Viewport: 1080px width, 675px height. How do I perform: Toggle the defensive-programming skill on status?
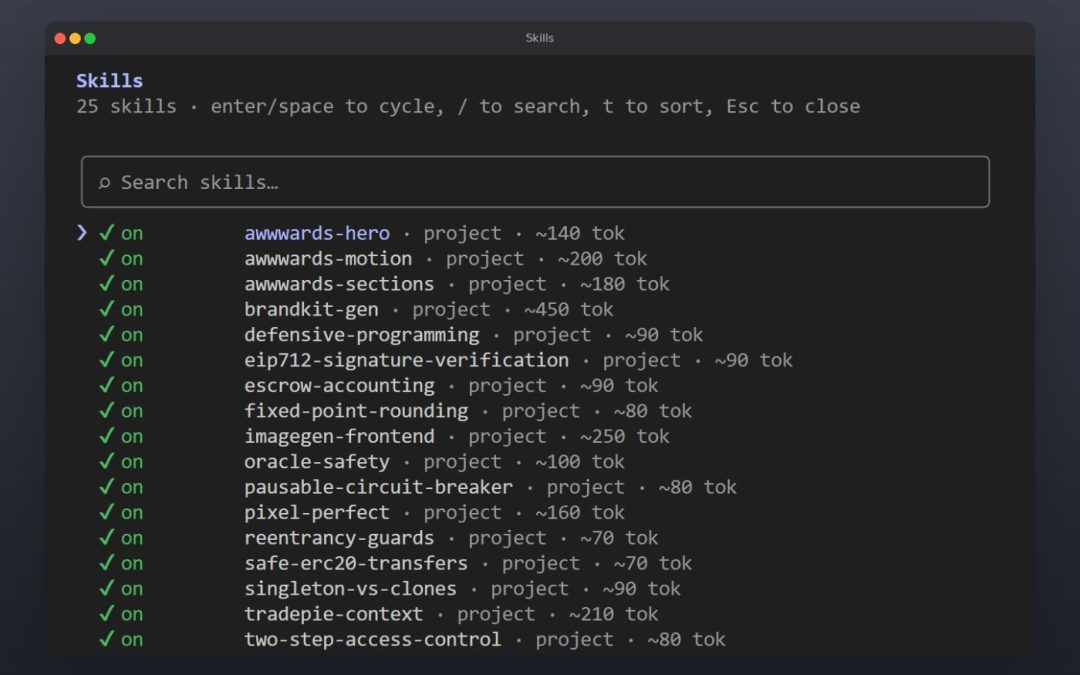[x=121, y=335]
